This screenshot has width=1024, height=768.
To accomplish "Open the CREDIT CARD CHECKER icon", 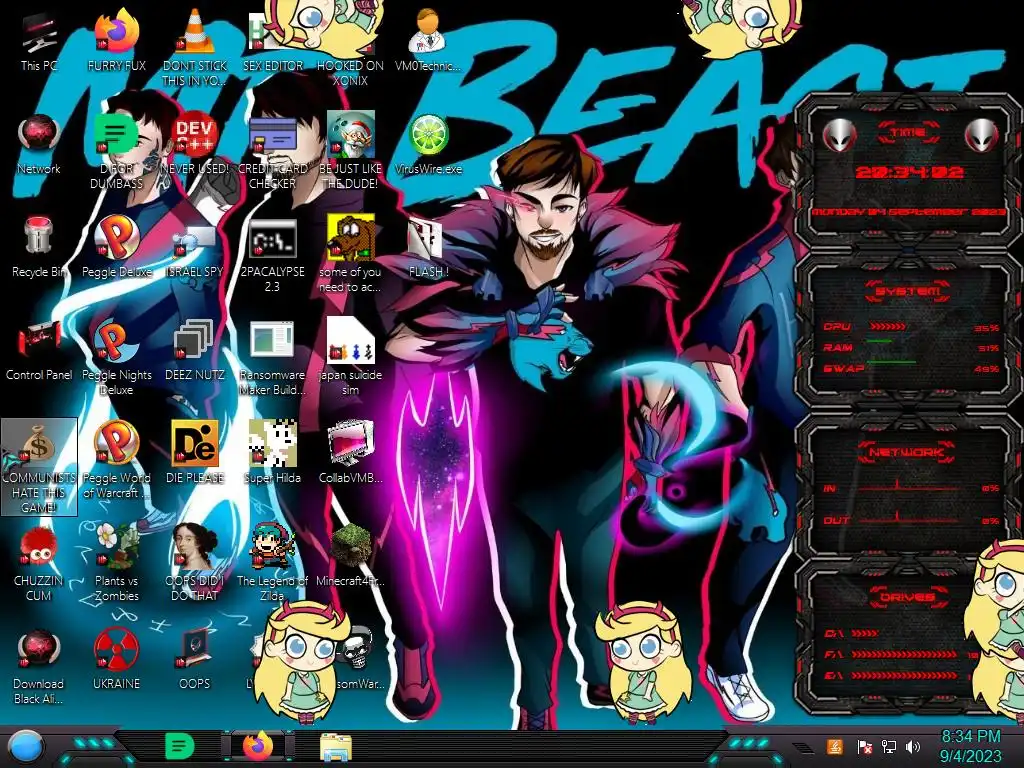I will click(x=272, y=151).
